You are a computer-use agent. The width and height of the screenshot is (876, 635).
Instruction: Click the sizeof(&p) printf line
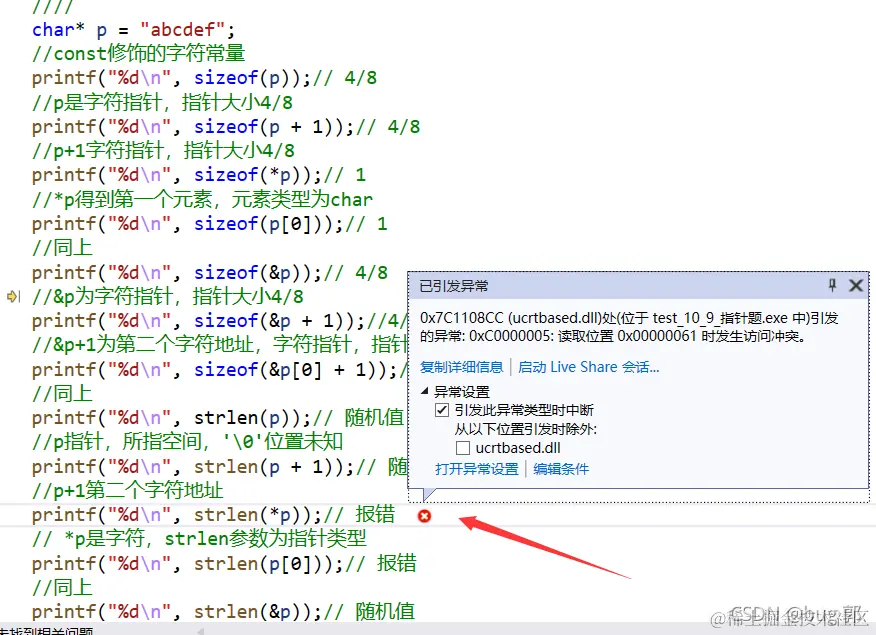click(x=210, y=273)
